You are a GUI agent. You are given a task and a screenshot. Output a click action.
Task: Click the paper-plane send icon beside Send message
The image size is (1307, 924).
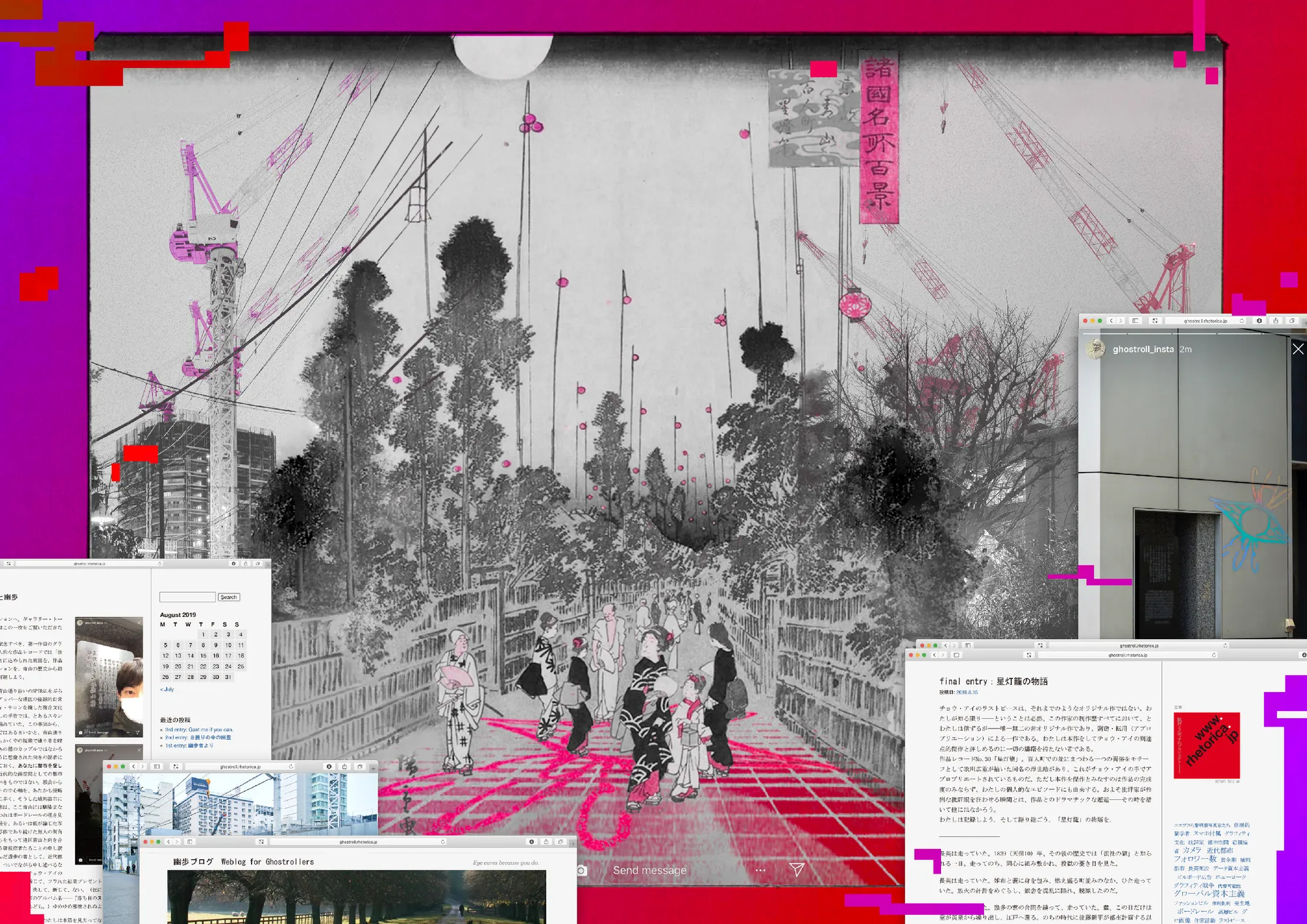click(x=797, y=869)
